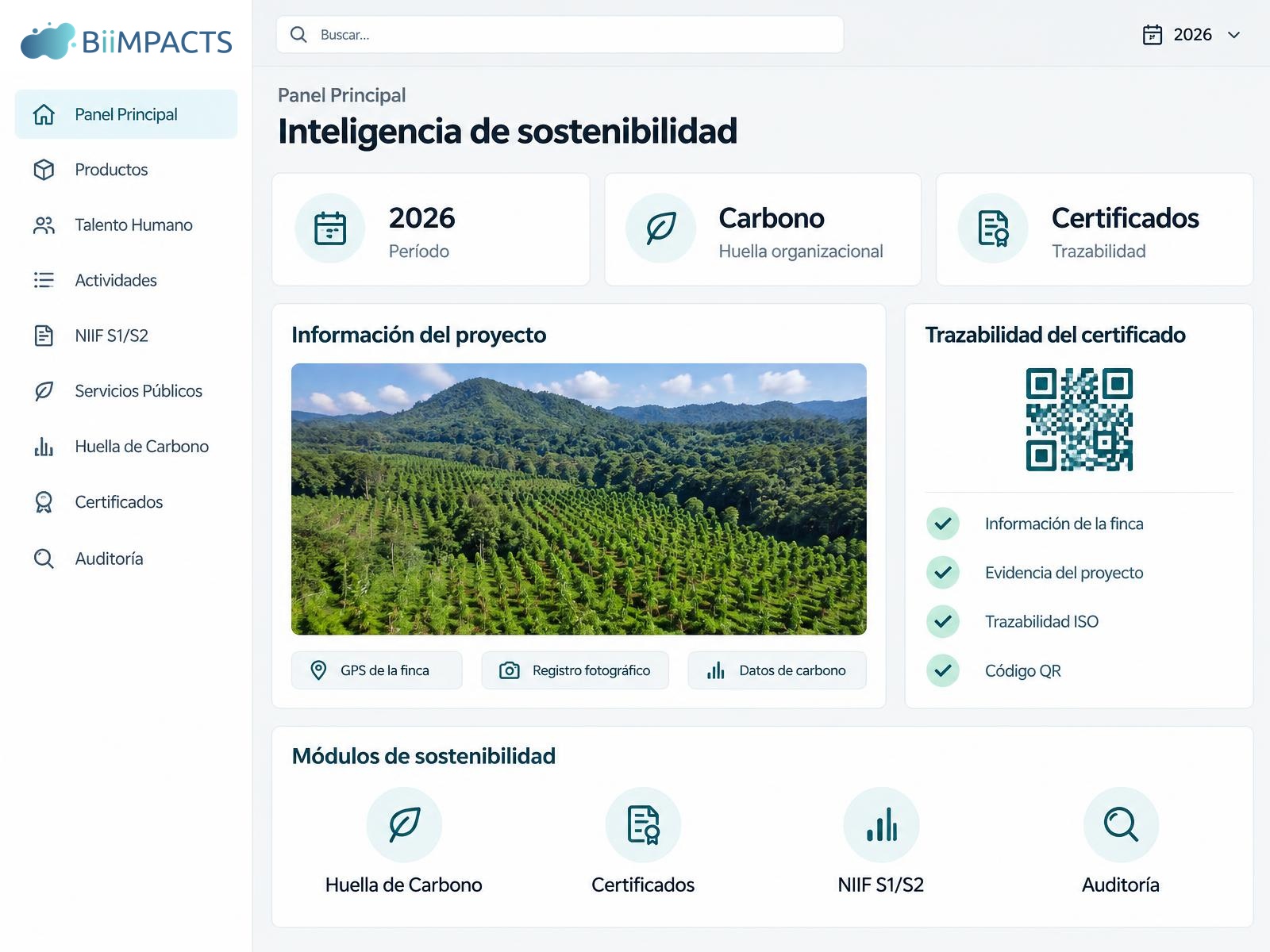
Task: Open the 2026 year dropdown chevron
Action: (x=1233, y=35)
